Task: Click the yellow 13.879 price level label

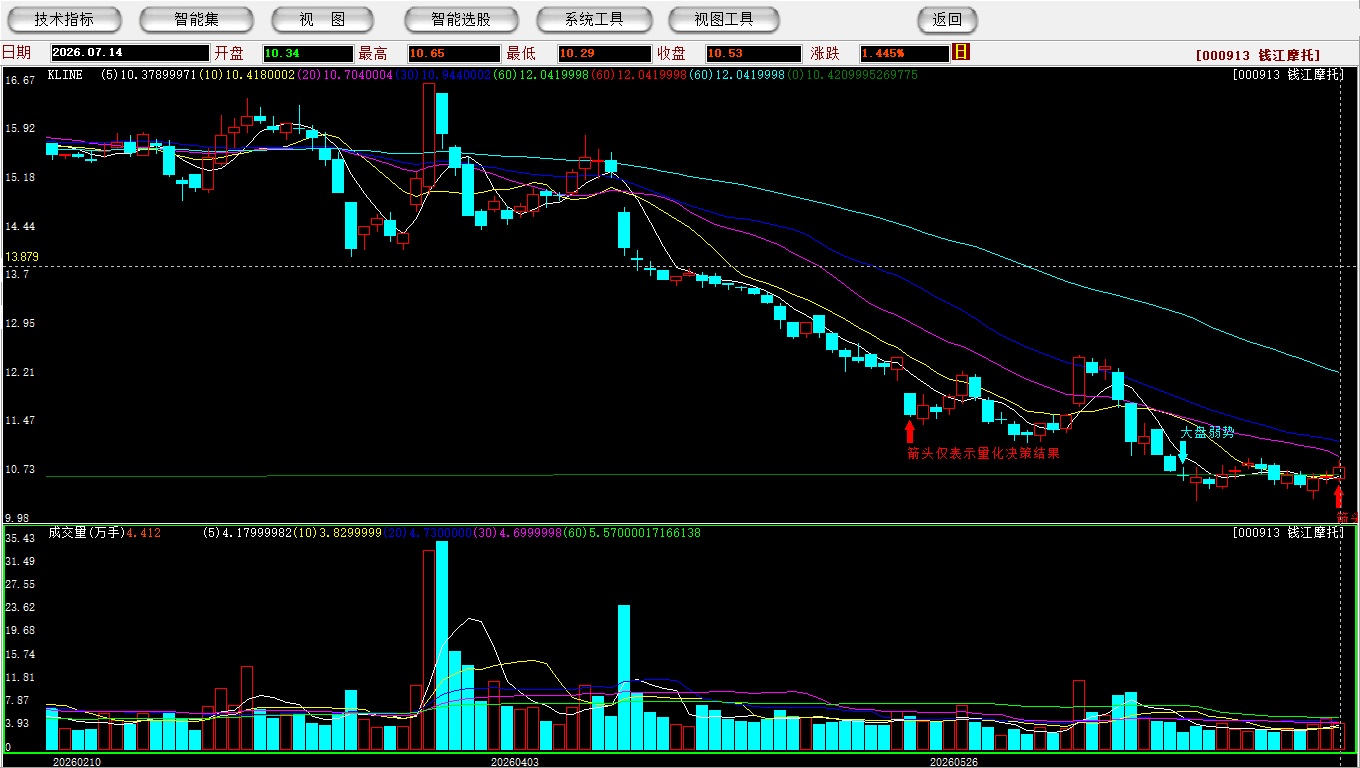Action: 22,257
